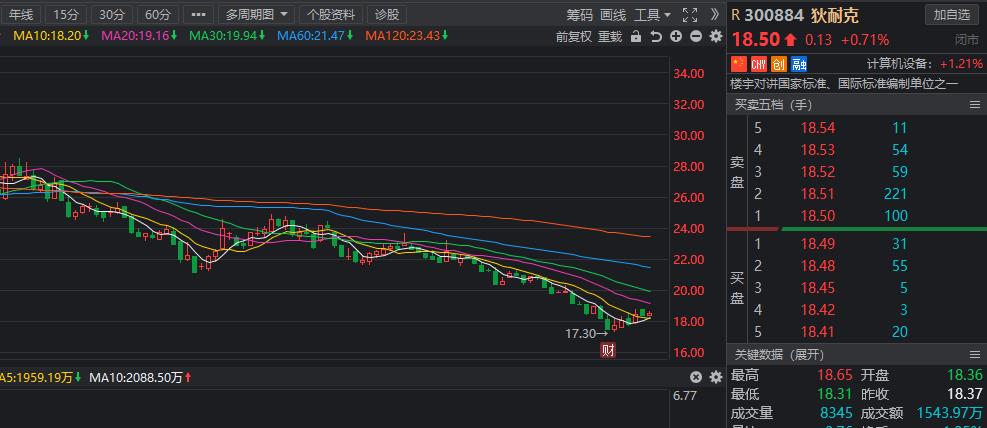
Task: Click the 昨收 18.37 value
Action: [x=965, y=395]
